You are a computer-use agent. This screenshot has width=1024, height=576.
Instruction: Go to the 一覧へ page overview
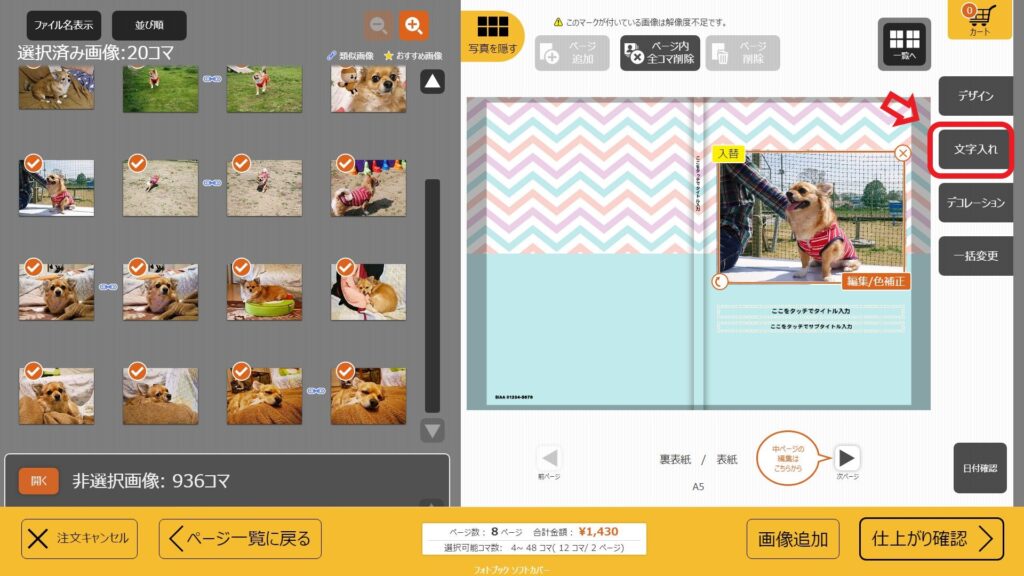pos(903,44)
